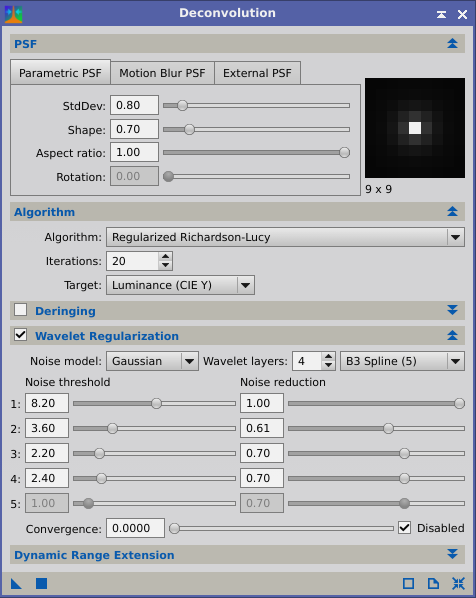Collapse the PSF section

point(452,43)
